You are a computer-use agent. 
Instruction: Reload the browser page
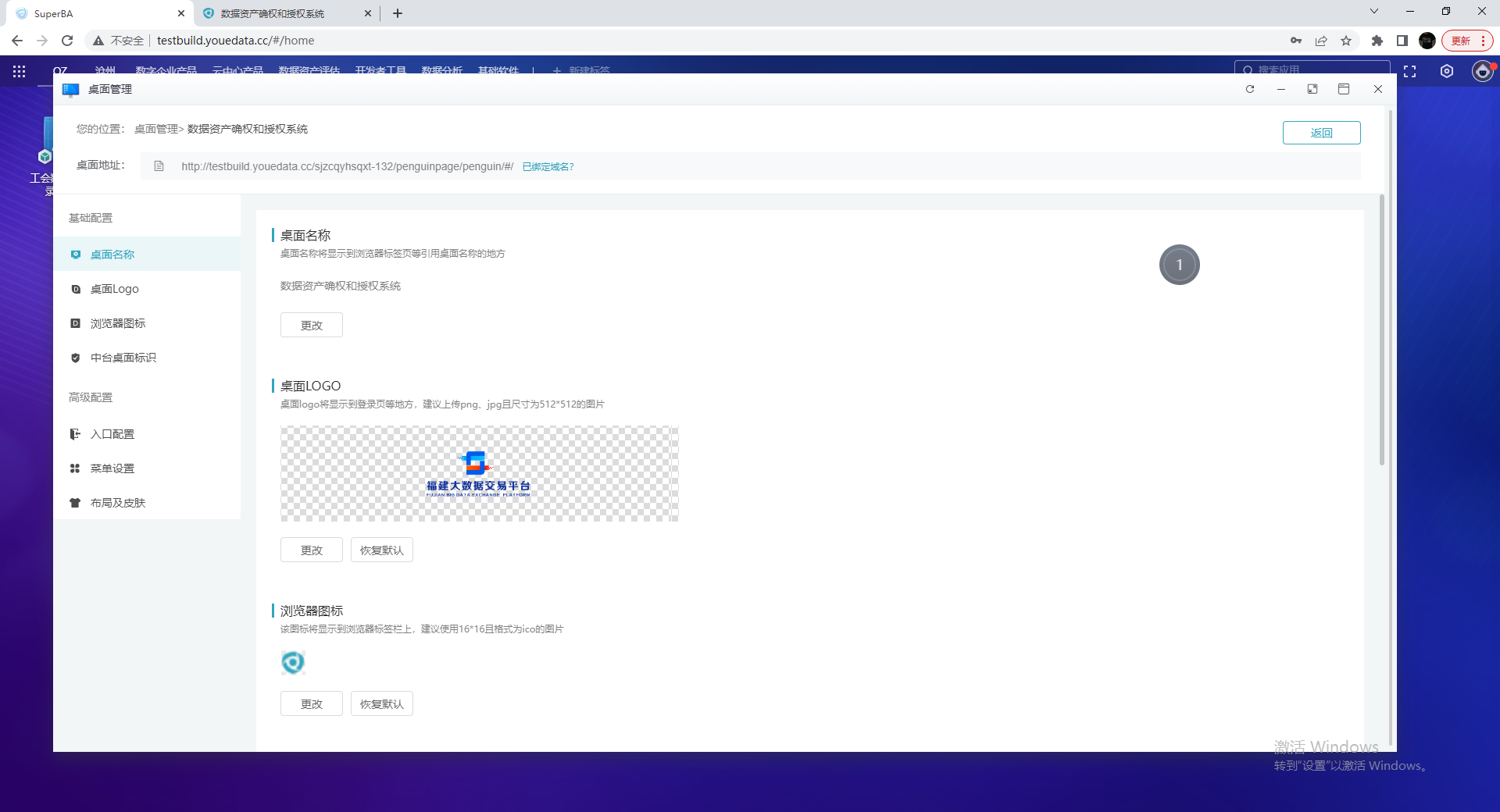tap(67, 41)
